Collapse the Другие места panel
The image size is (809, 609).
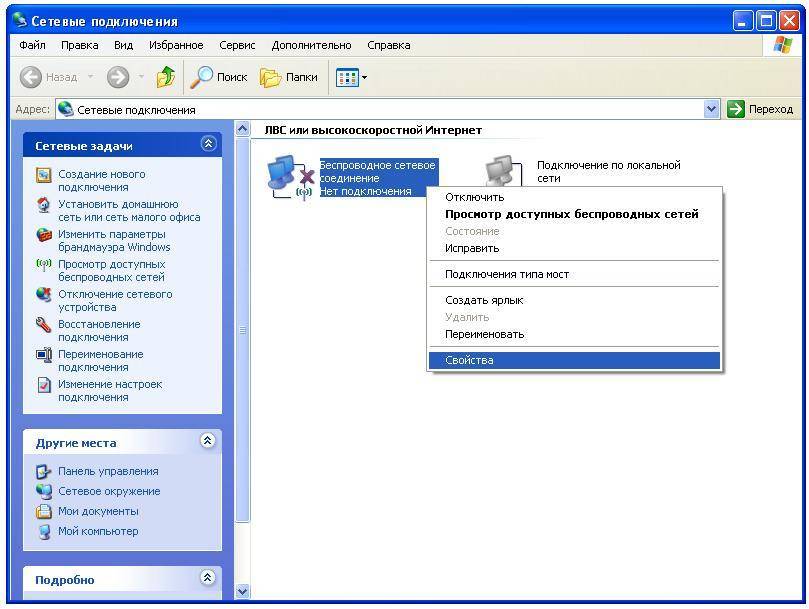click(208, 441)
